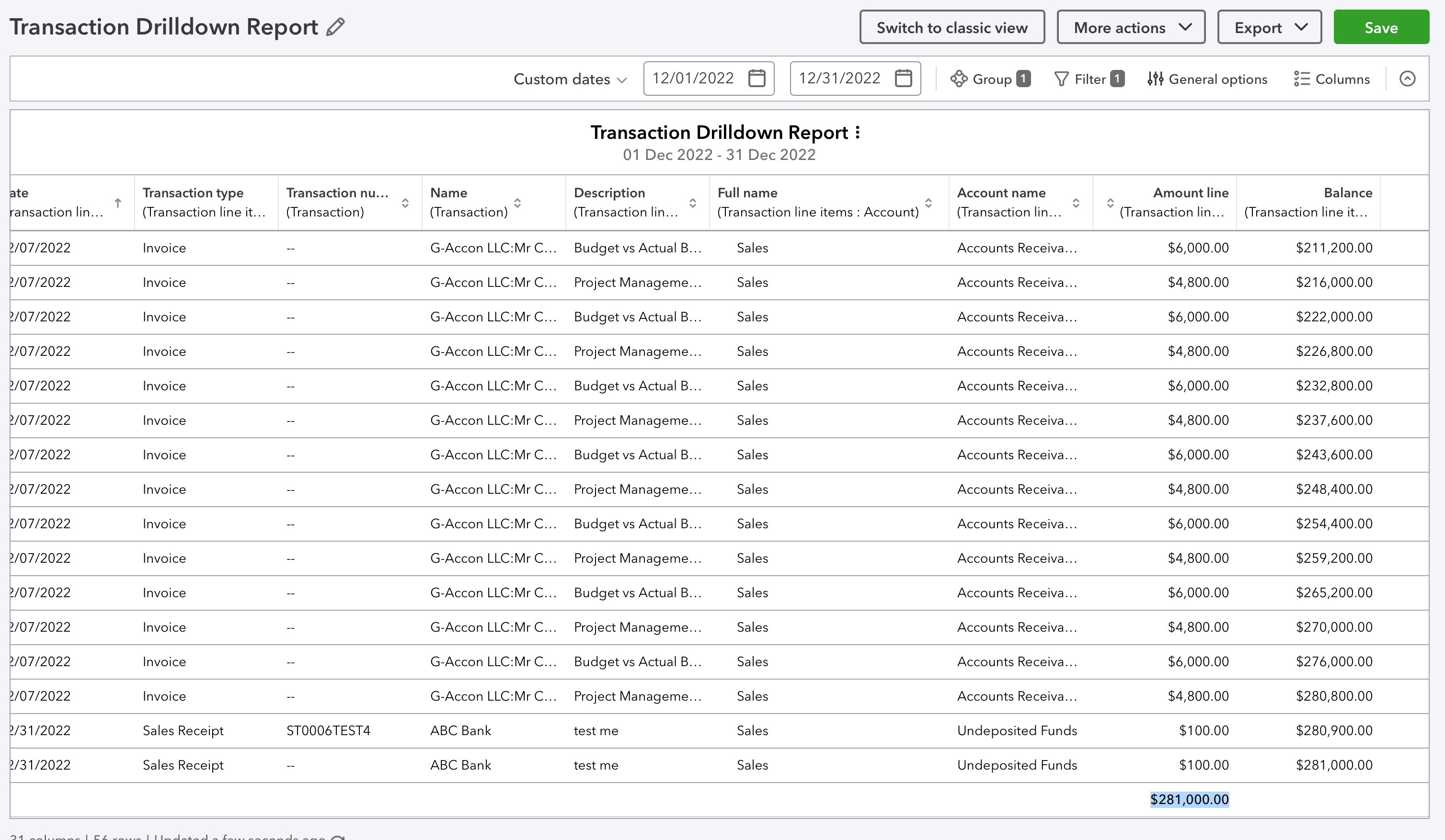
Task: Click the pencil icon to rename report
Action: pos(335,27)
